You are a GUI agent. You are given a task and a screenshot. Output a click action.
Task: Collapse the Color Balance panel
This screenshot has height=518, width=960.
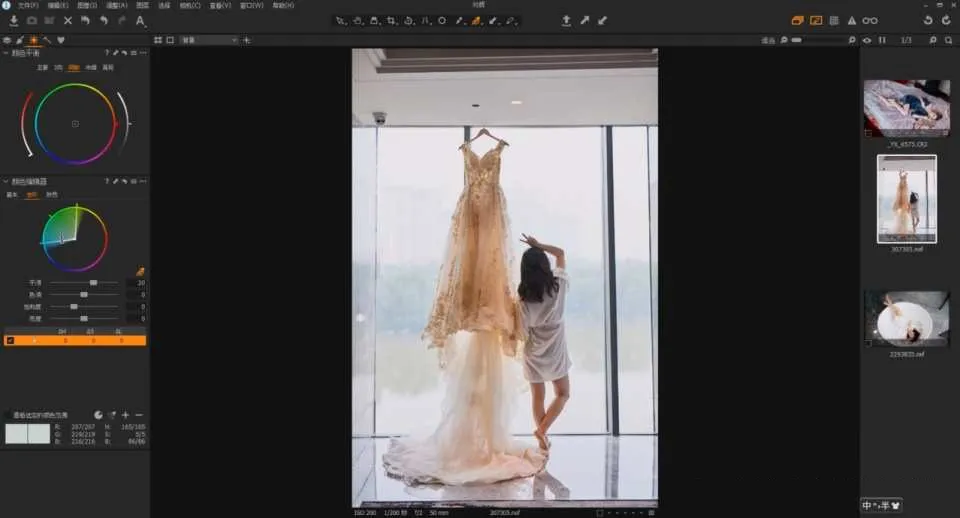click(6, 53)
